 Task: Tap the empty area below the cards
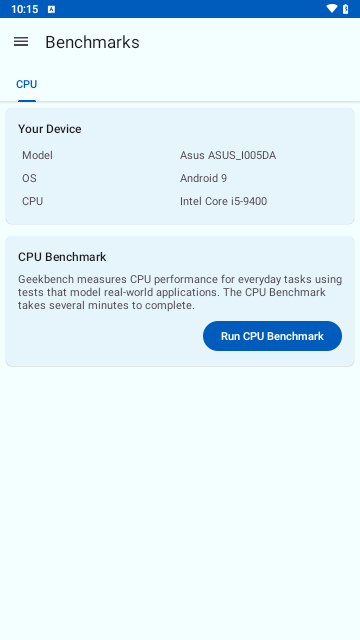[180, 502]
